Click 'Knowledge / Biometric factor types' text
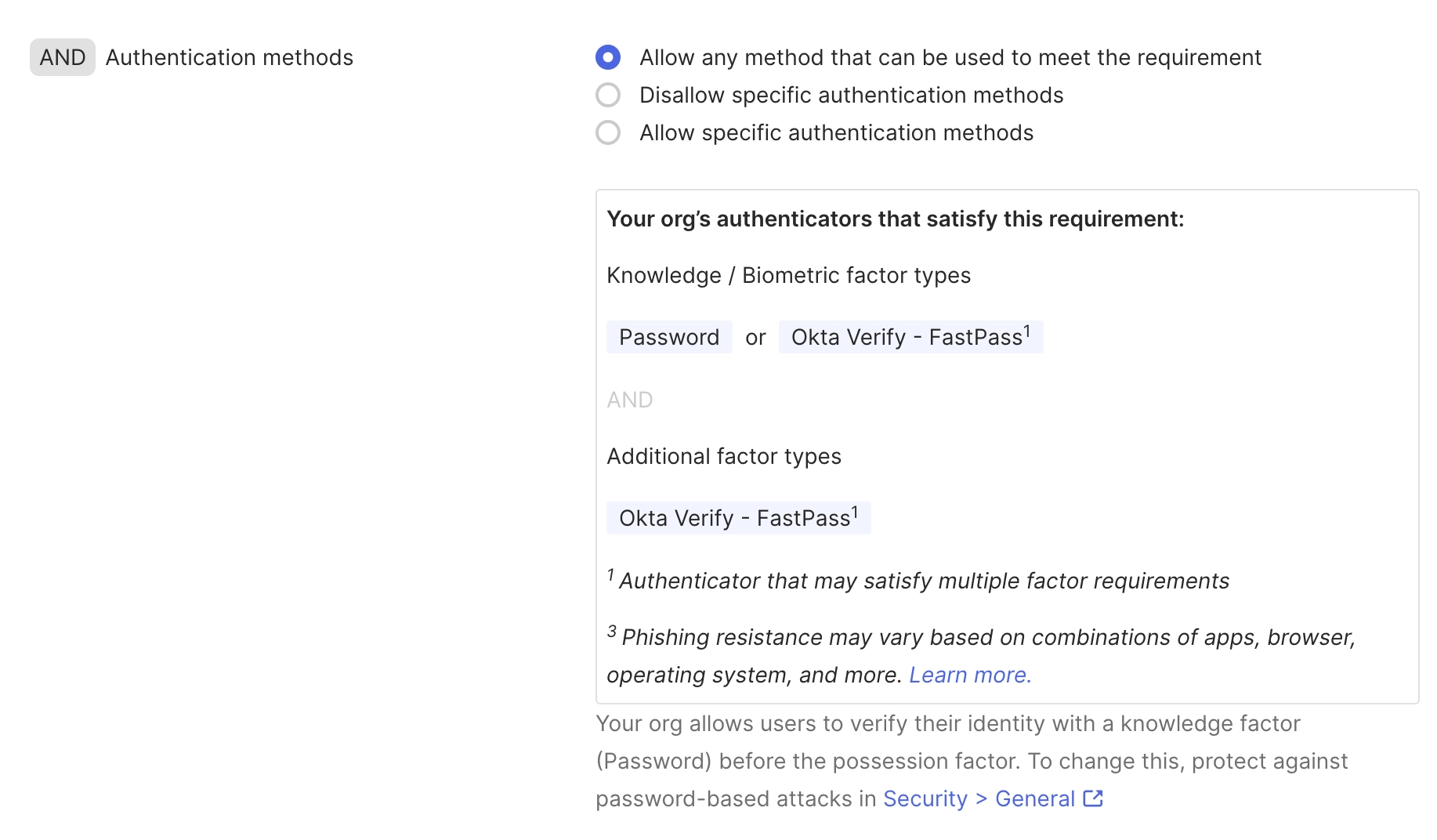This screenshot has height=840, width=1437. 788,275
